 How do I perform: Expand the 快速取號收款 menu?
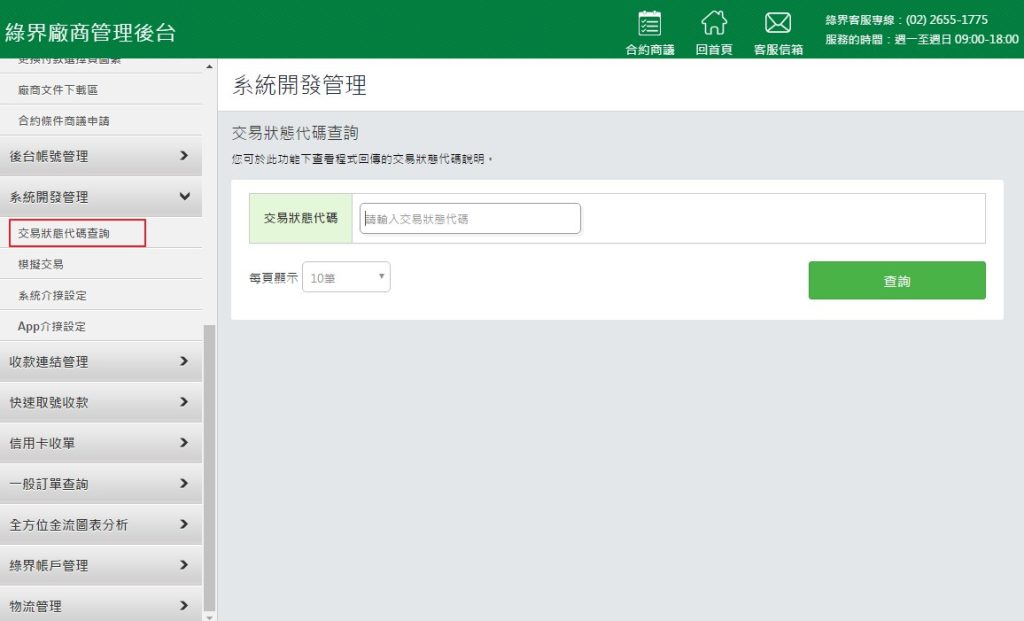click(x=100, y=402)
